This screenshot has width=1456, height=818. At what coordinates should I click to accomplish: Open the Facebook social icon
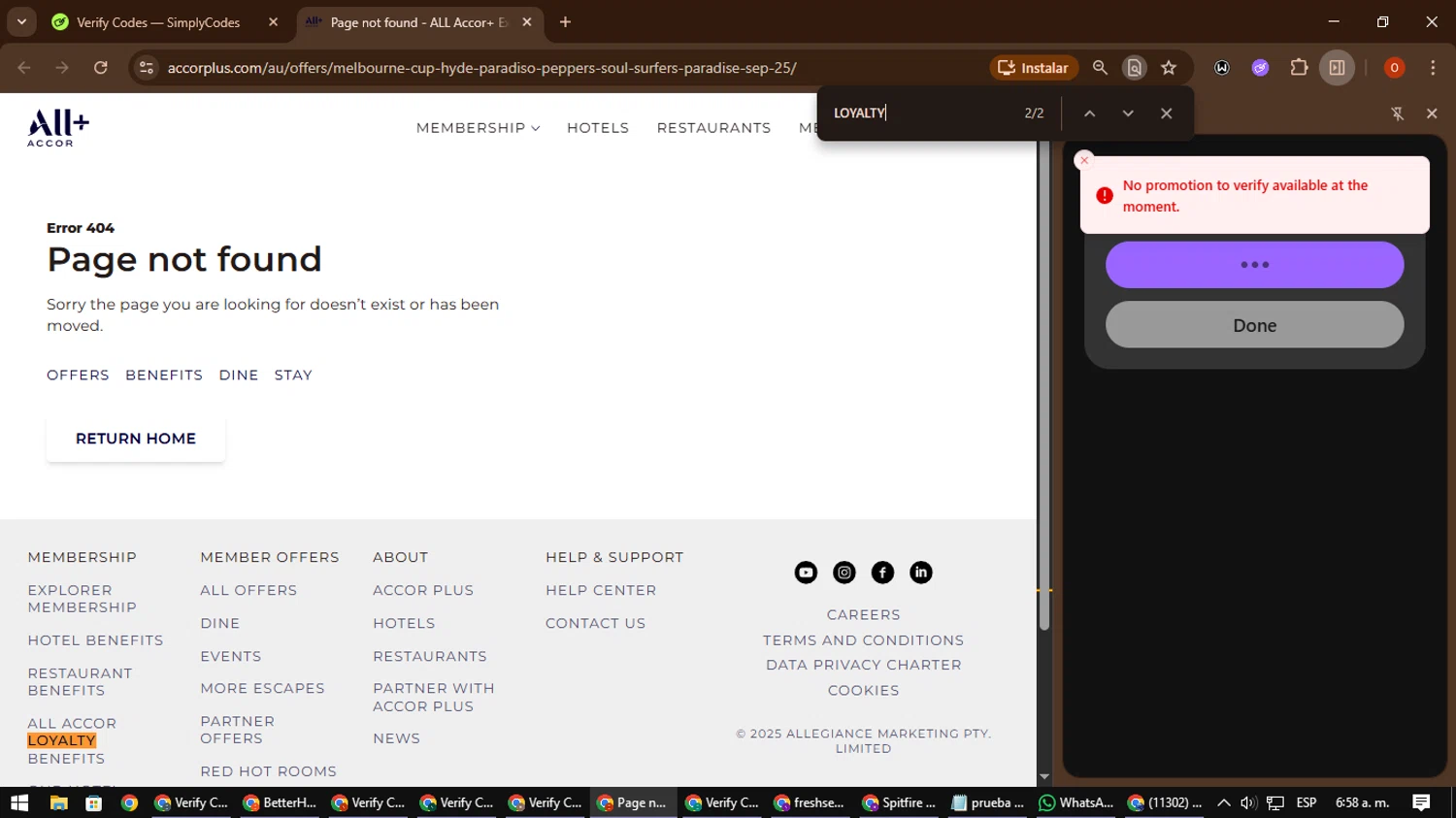pyautogui.click(x=882, y=573)
